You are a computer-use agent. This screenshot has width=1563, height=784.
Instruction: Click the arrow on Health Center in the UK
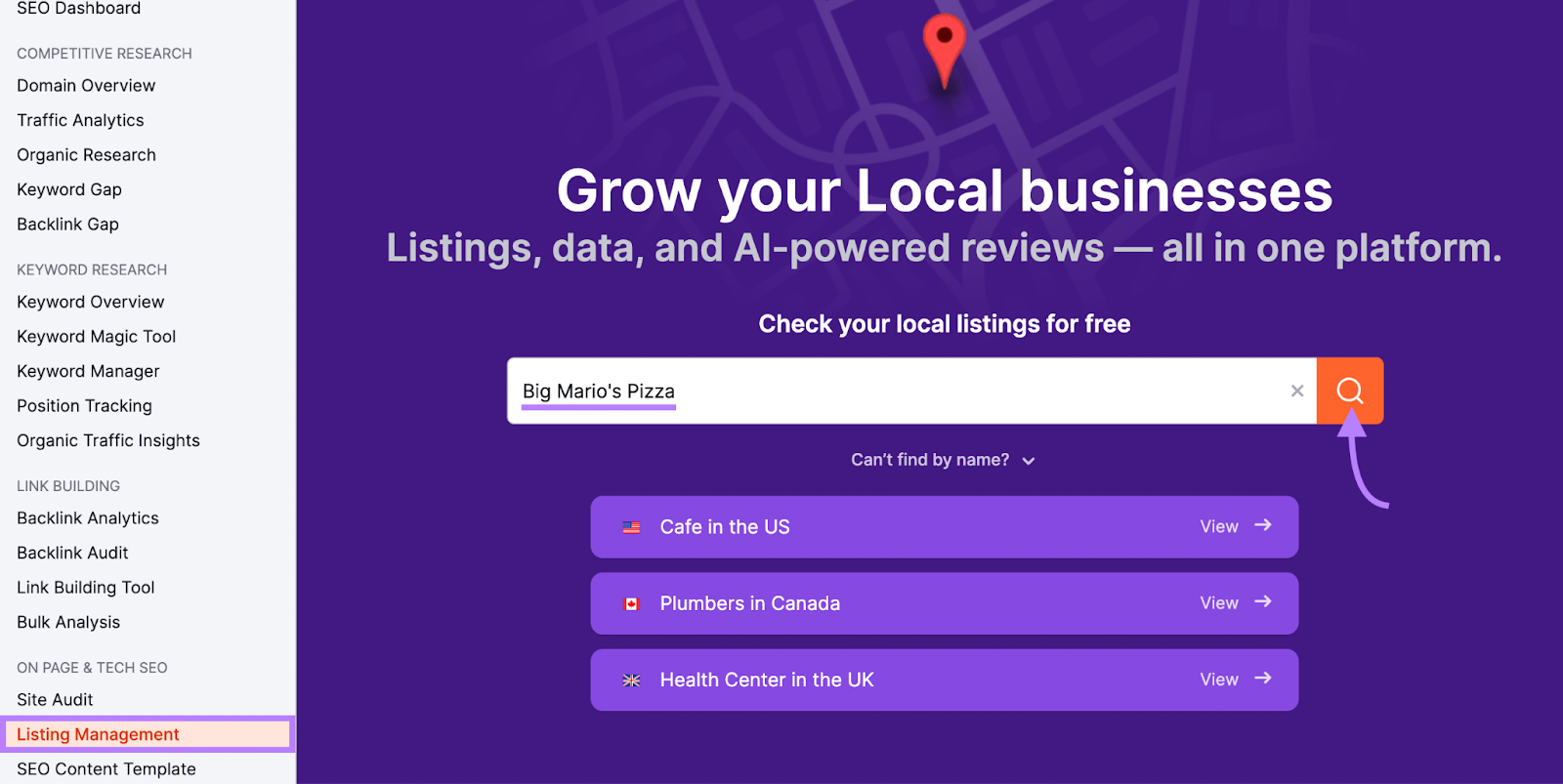tap(1262, 679)
